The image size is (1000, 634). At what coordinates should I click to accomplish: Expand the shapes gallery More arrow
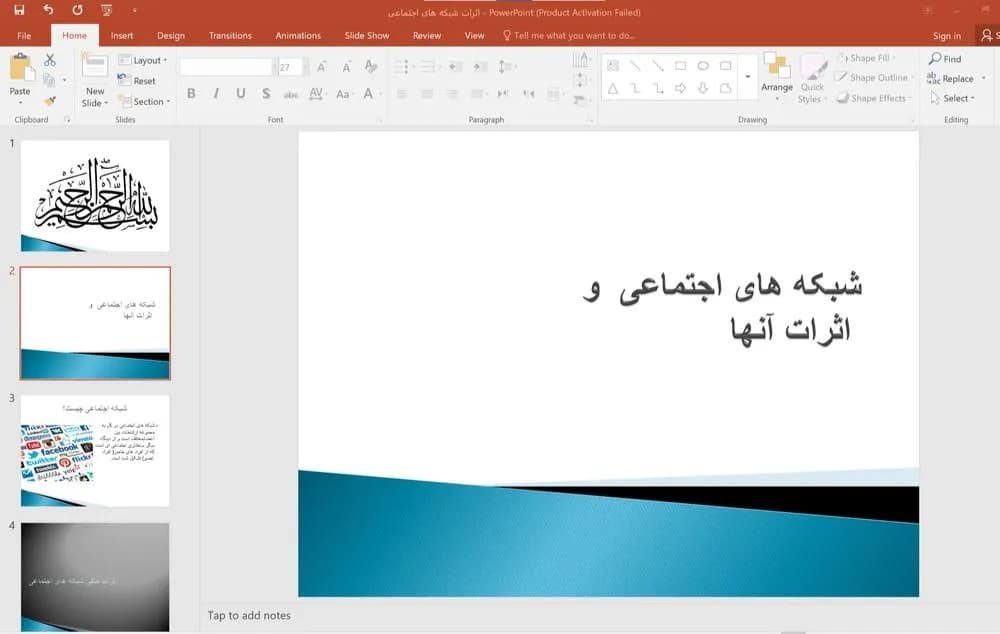pos(747,77)
